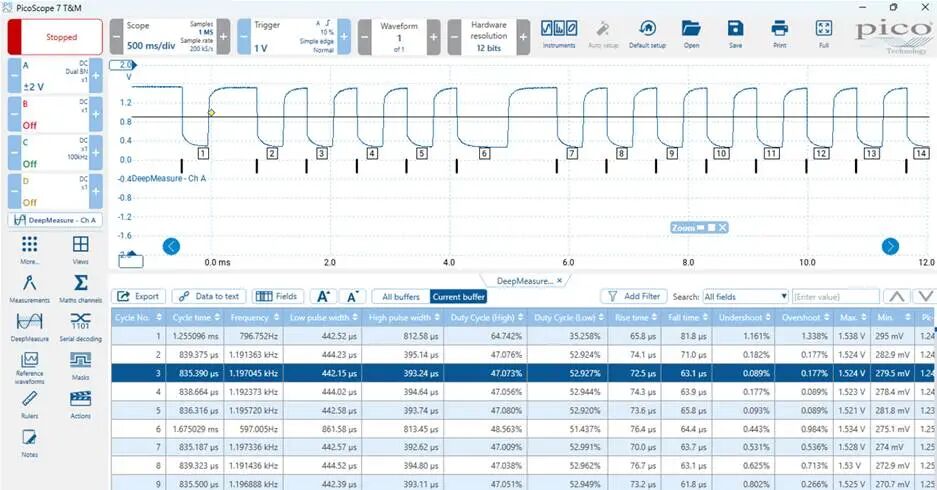Close the Zoom overview box

[722, 228]
